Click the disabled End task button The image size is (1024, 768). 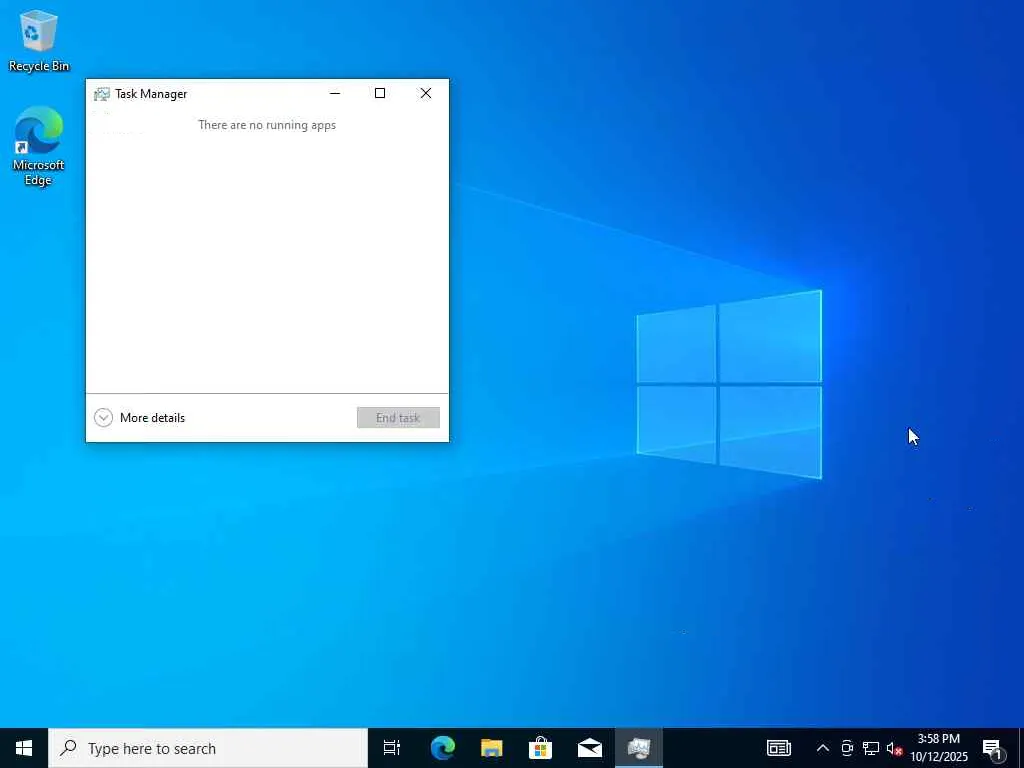(x=398, y=418)
